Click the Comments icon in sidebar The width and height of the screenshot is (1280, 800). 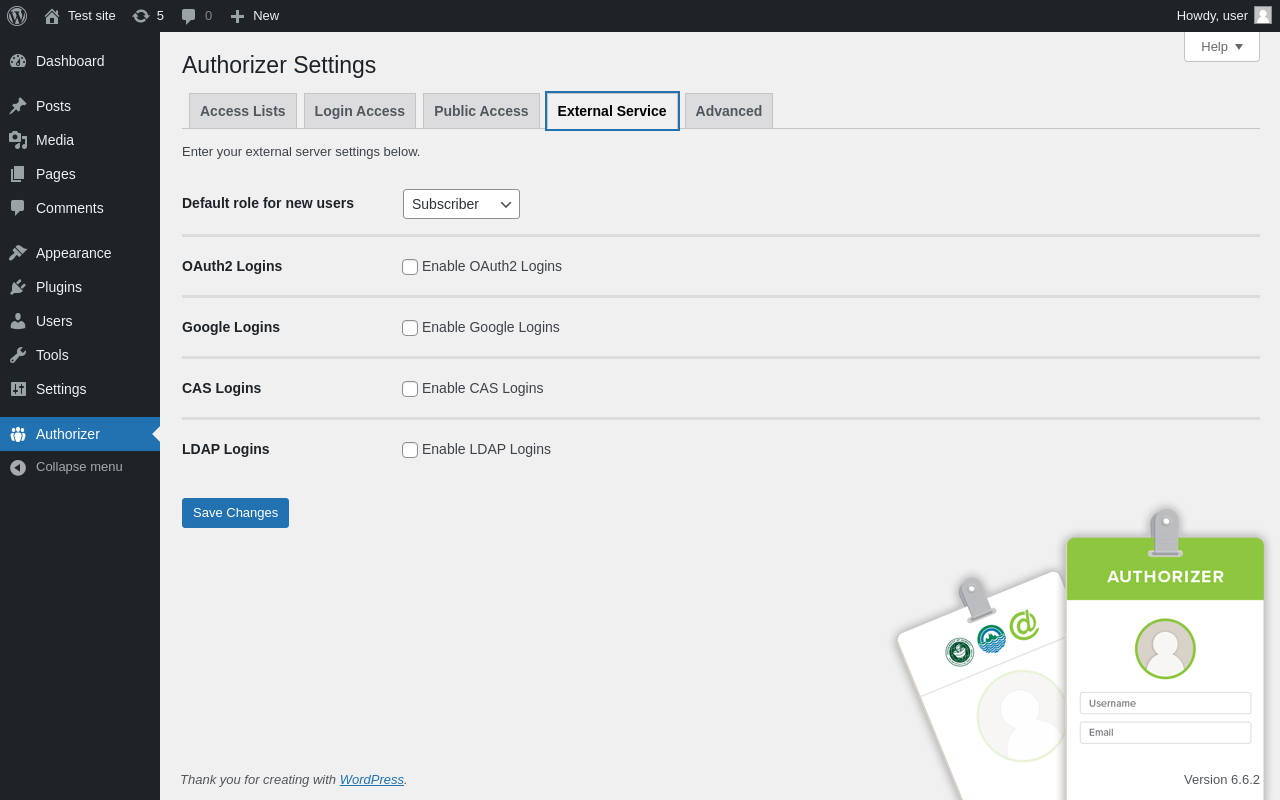coord(18,208)
